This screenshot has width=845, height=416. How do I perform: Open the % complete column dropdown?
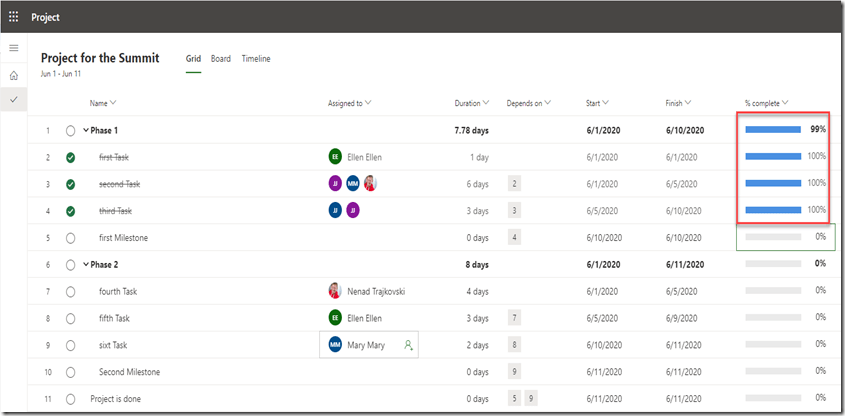coord(785,103)
